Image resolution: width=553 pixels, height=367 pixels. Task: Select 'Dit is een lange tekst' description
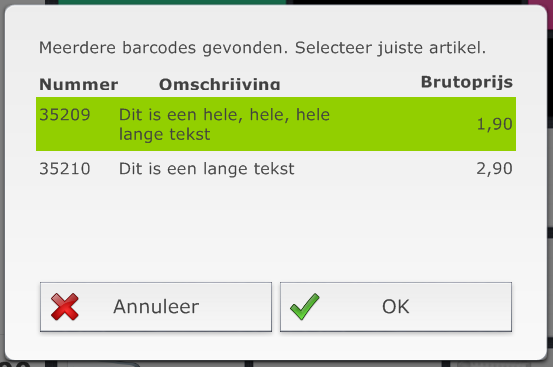coord(206,169)
